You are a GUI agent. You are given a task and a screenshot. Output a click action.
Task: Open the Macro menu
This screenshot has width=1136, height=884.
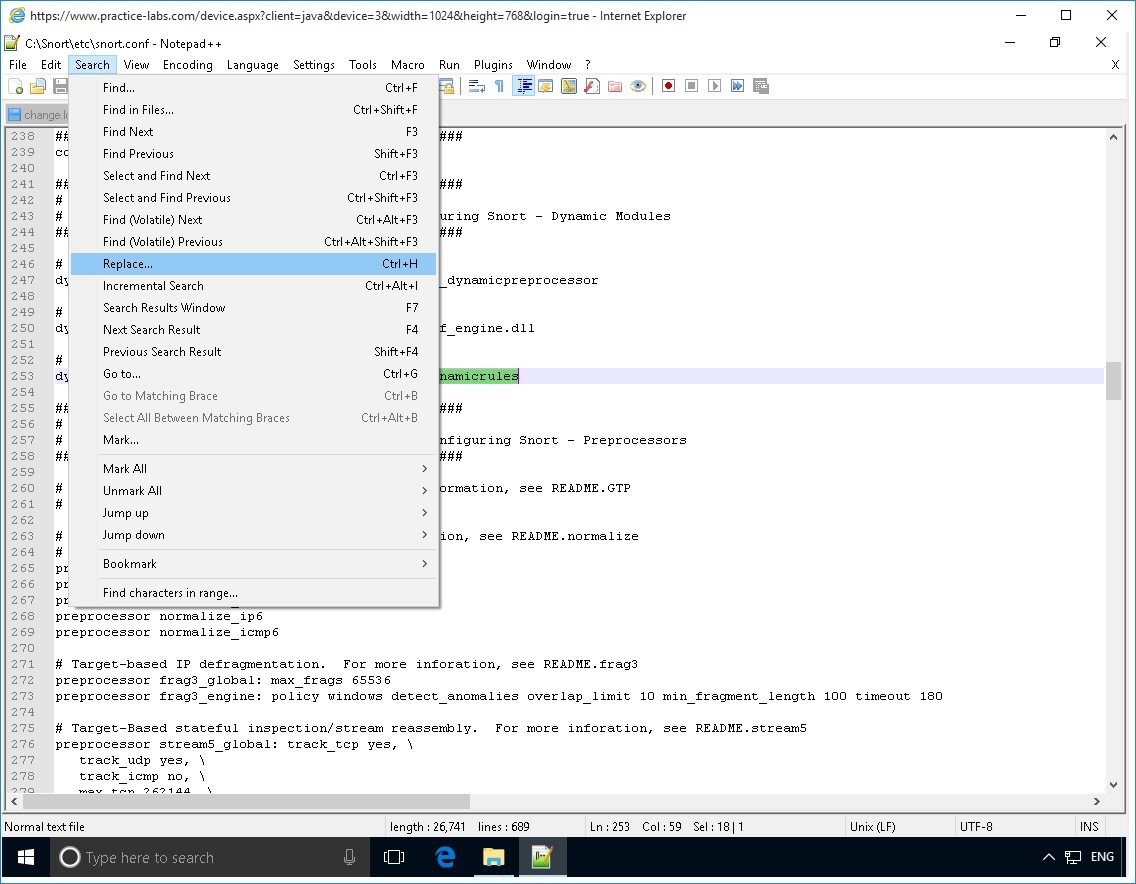(x=407, y=64)
